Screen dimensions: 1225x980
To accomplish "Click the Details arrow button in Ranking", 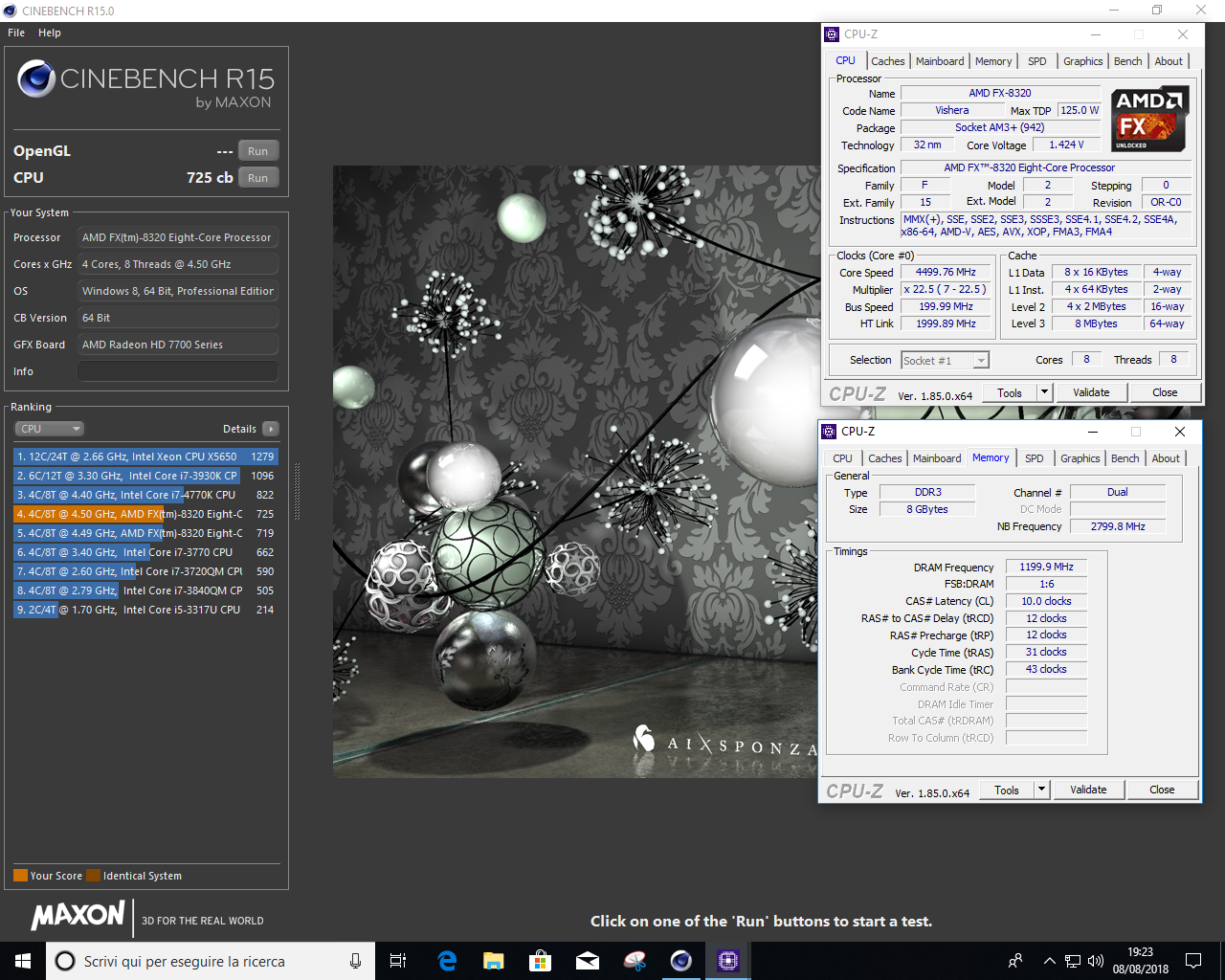I will click(x=271, y=429).
